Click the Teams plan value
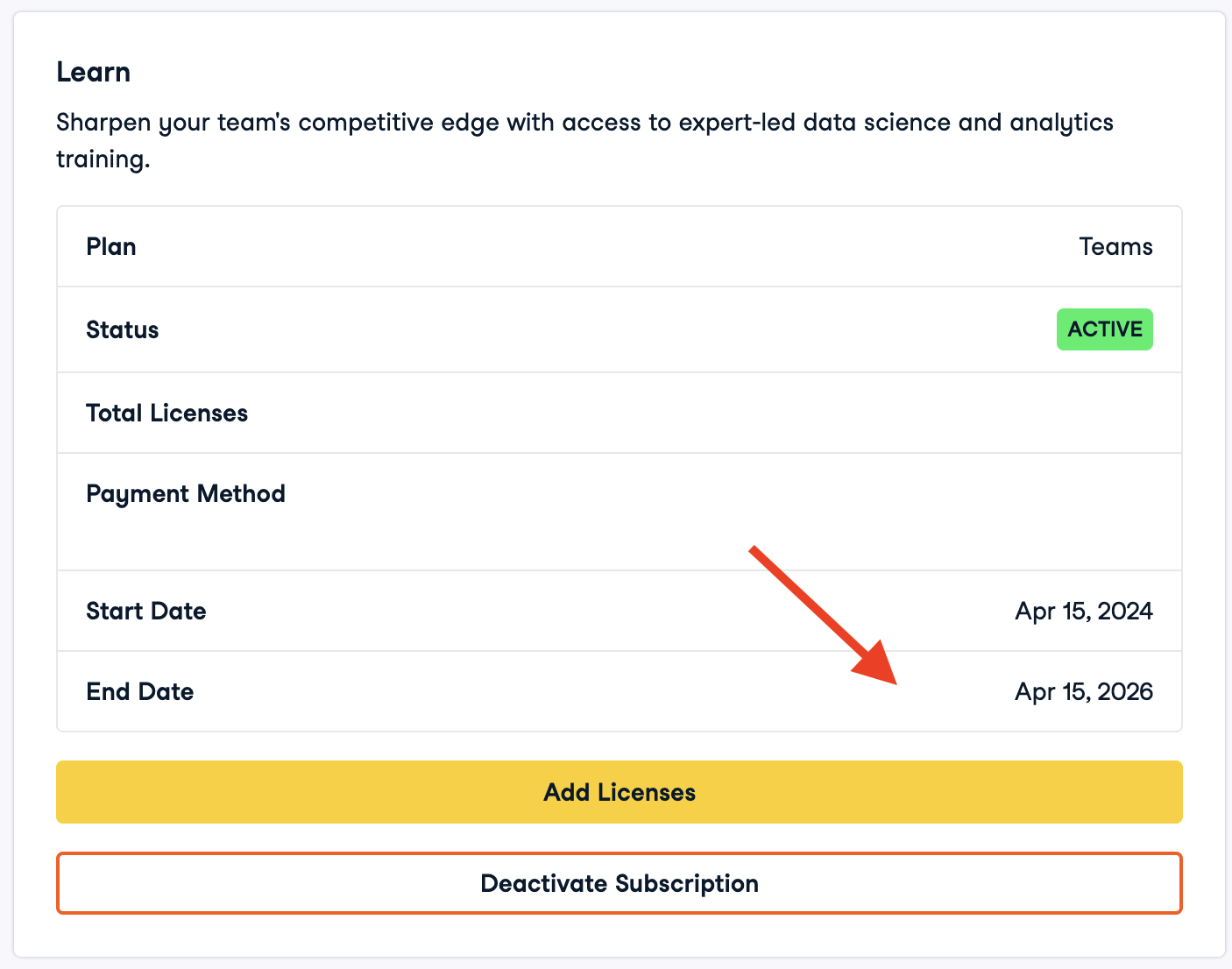Image resolution: width=1232 pixels, height=969 pixels. click(1115, 247)
